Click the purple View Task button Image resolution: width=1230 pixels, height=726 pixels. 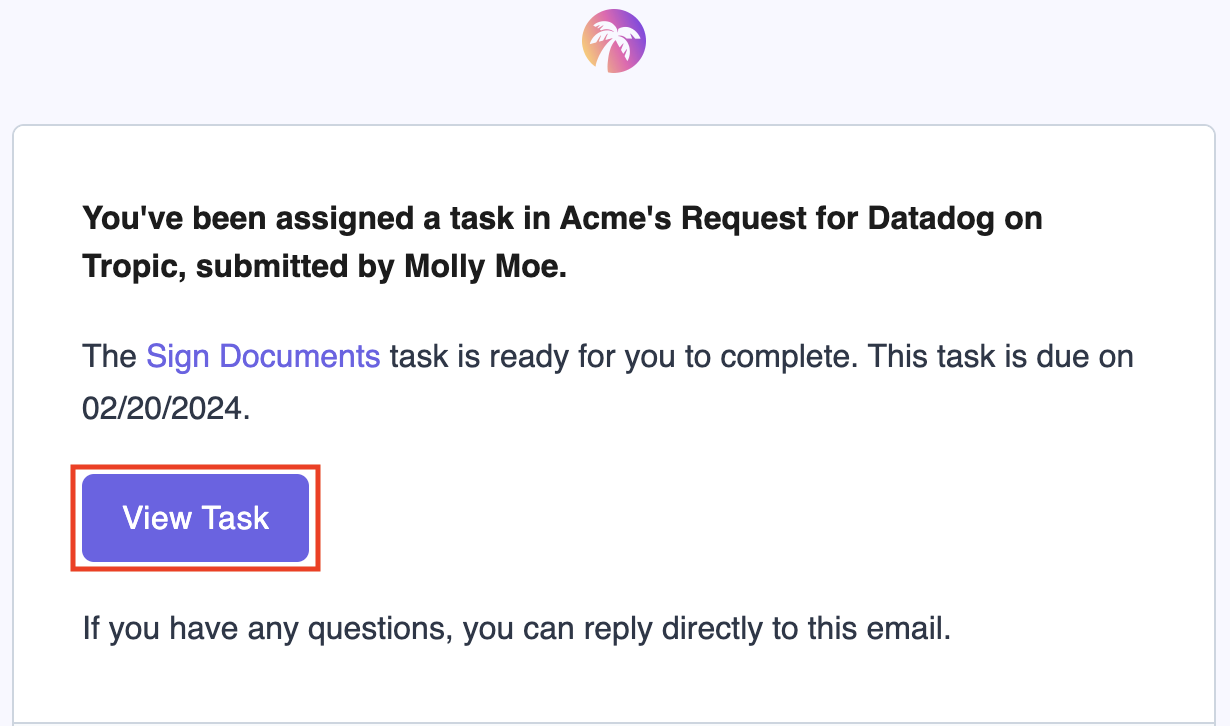point(195,517)
